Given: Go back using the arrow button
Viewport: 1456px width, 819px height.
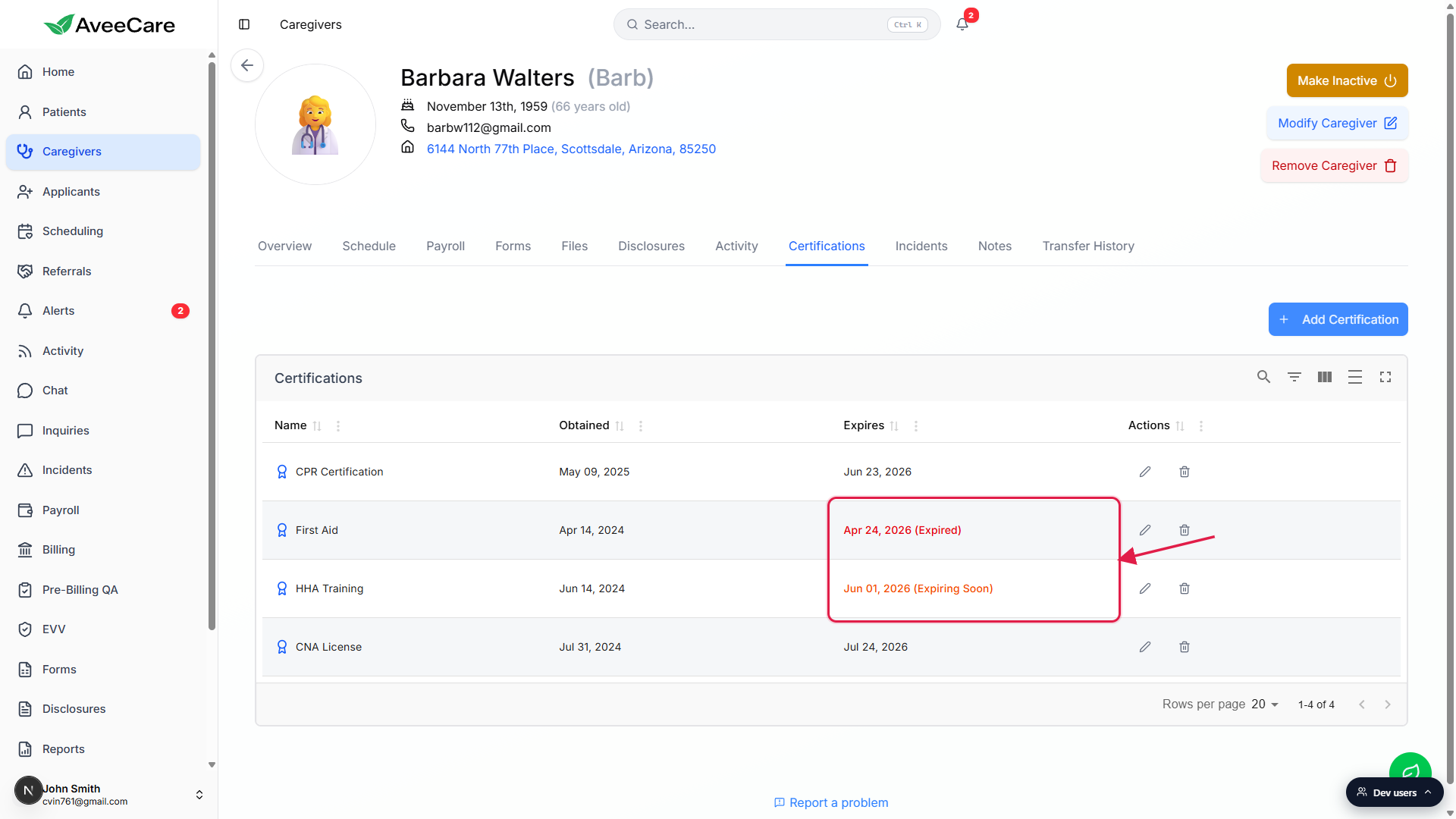Looking at the screenshot, I should (247, 65).
